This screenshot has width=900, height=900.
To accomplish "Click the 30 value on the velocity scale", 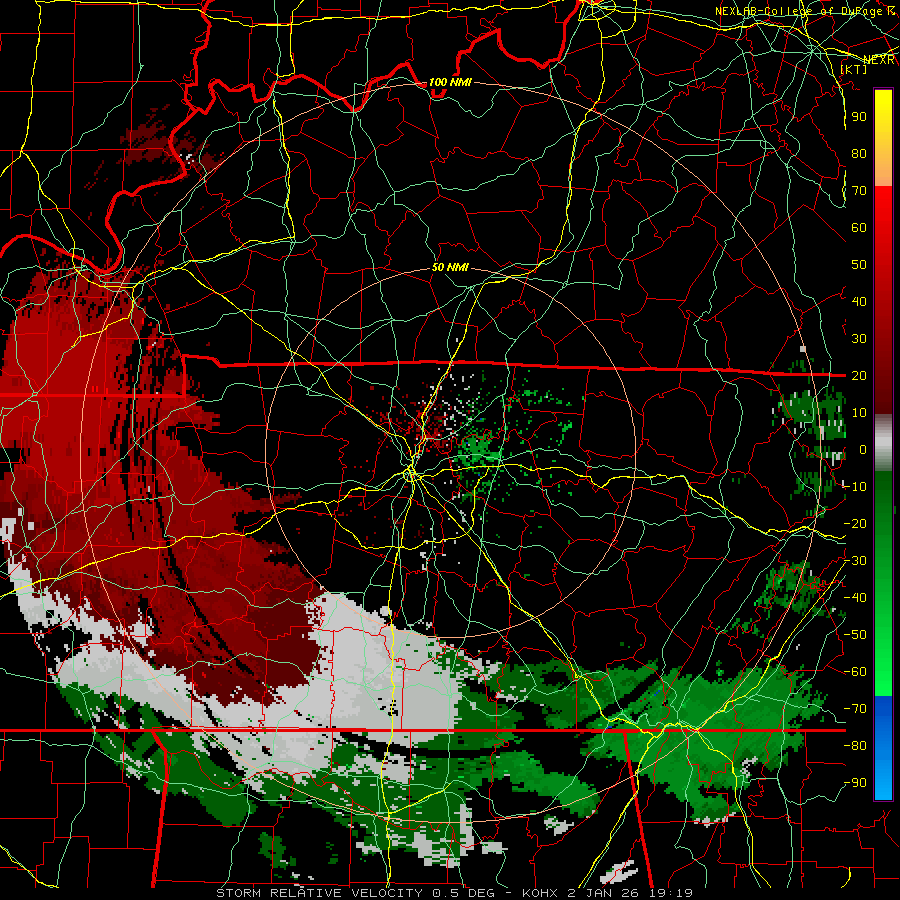I will [x=859, y=339].
